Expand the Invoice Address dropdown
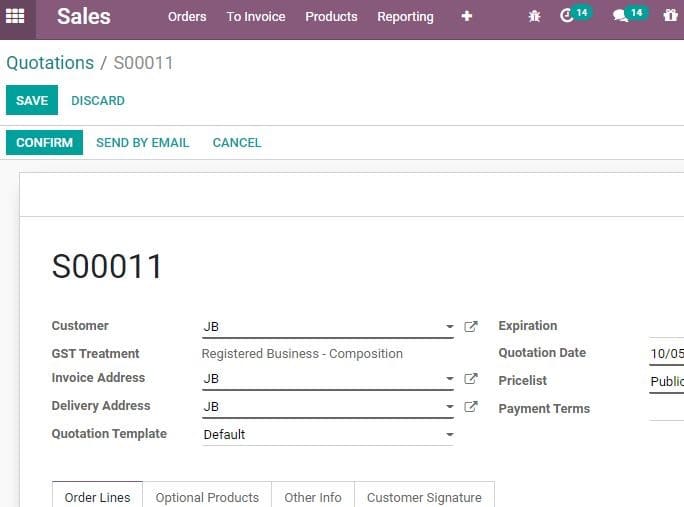The height and width of the screenshot is (507, 684). 449,380
